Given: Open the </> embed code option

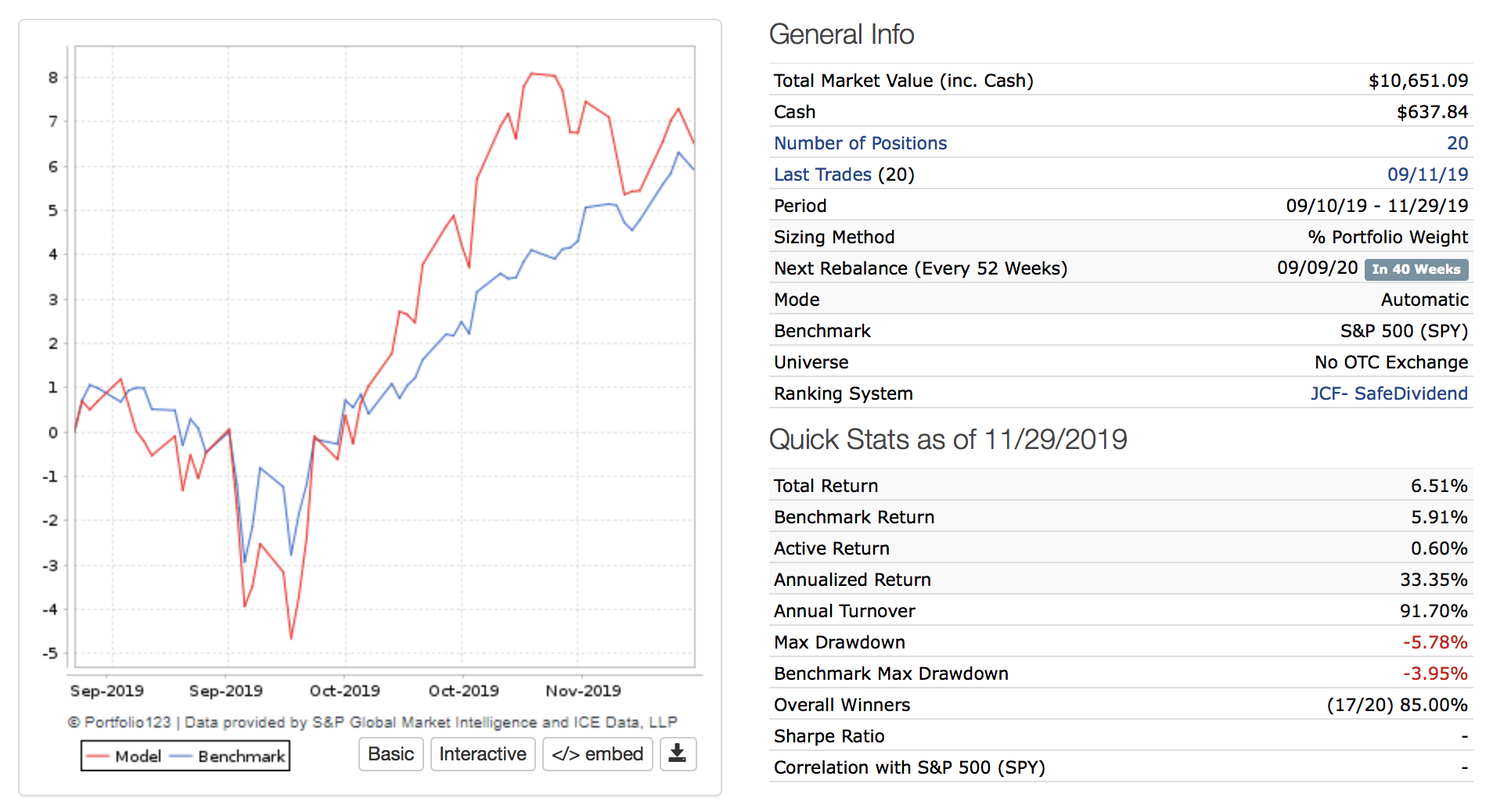Looking at the screenshot, I should (597, 754).
